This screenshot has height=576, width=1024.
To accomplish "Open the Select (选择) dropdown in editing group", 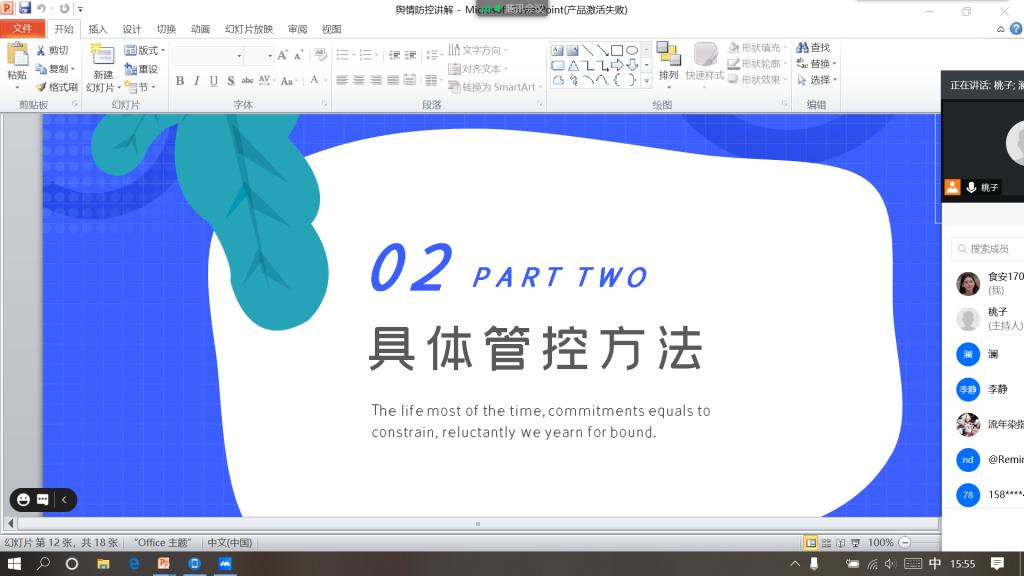I will tap(818, 80).
